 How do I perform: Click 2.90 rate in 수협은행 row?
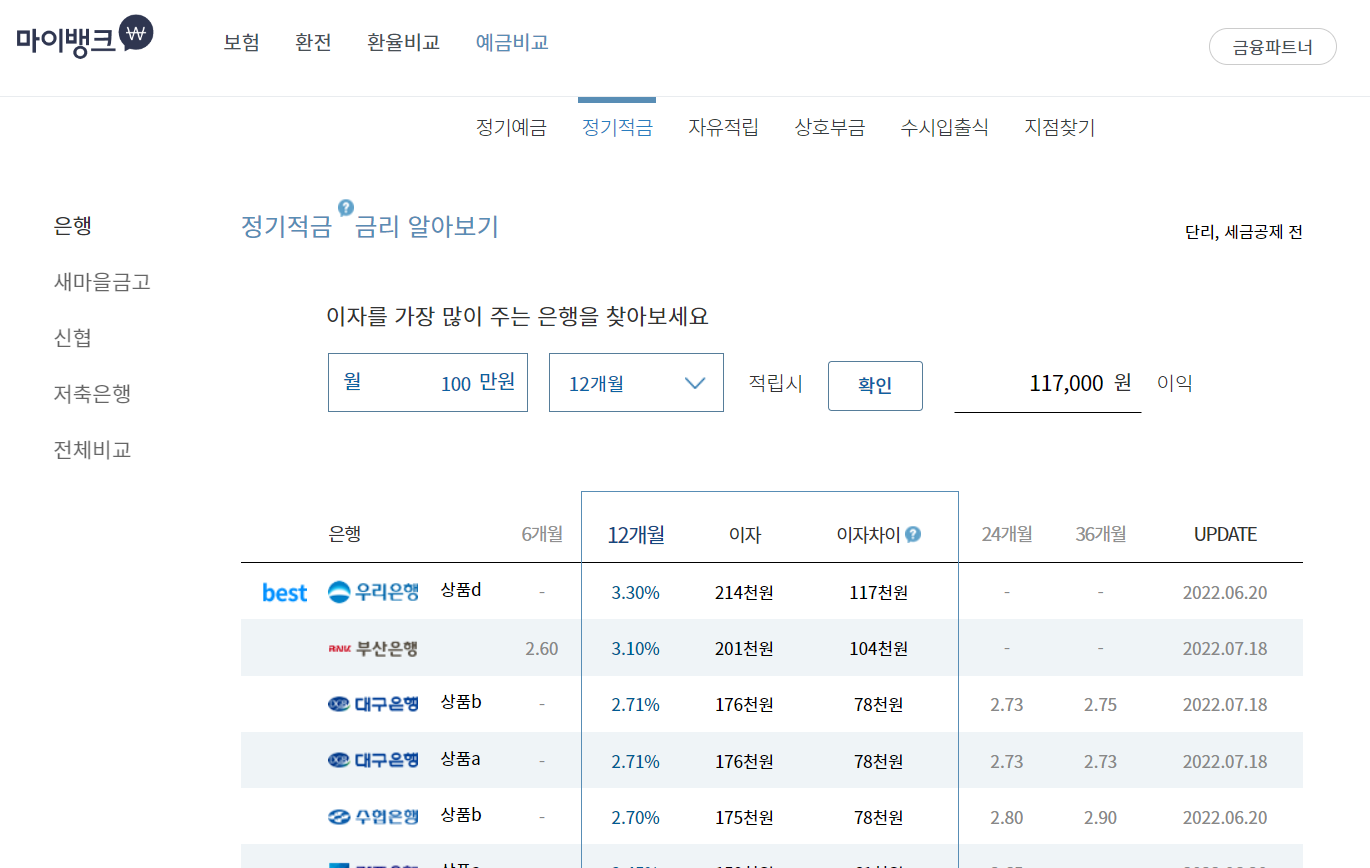[x=1100, y=818]
